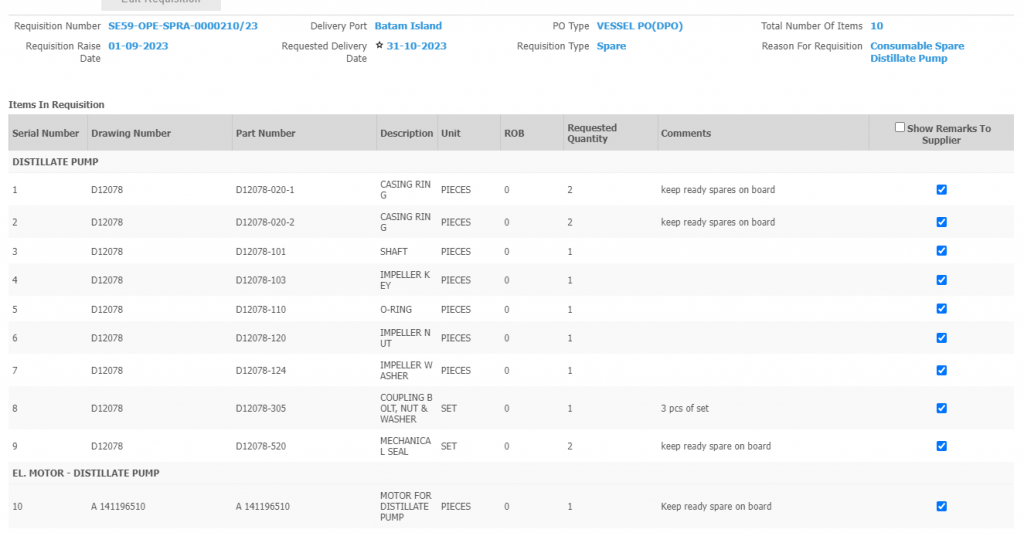Toggle the checkbox for Coupling Bolt, Nut & Washer

pos(941,408)
